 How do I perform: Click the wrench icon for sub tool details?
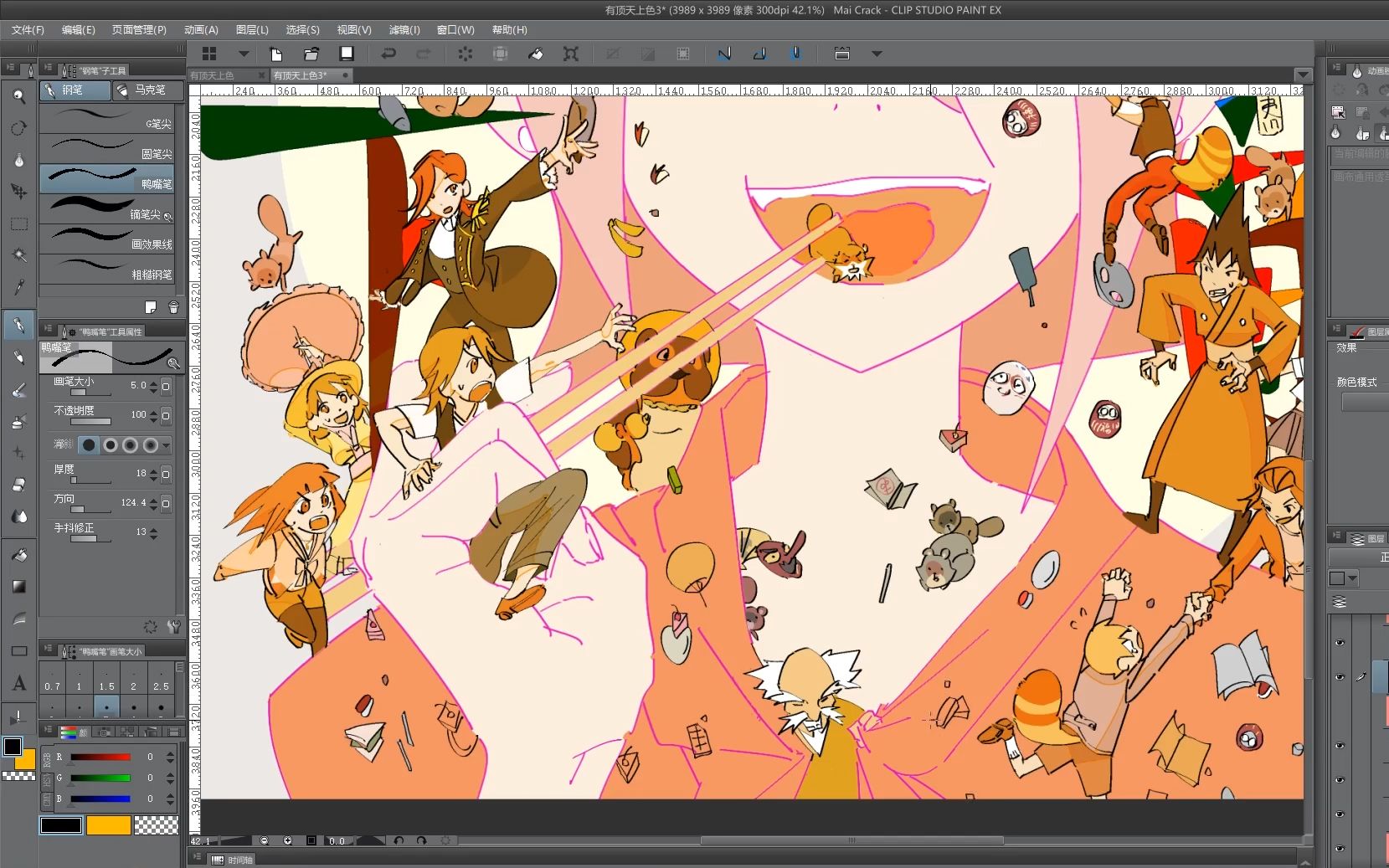click(x=174, y=626)
